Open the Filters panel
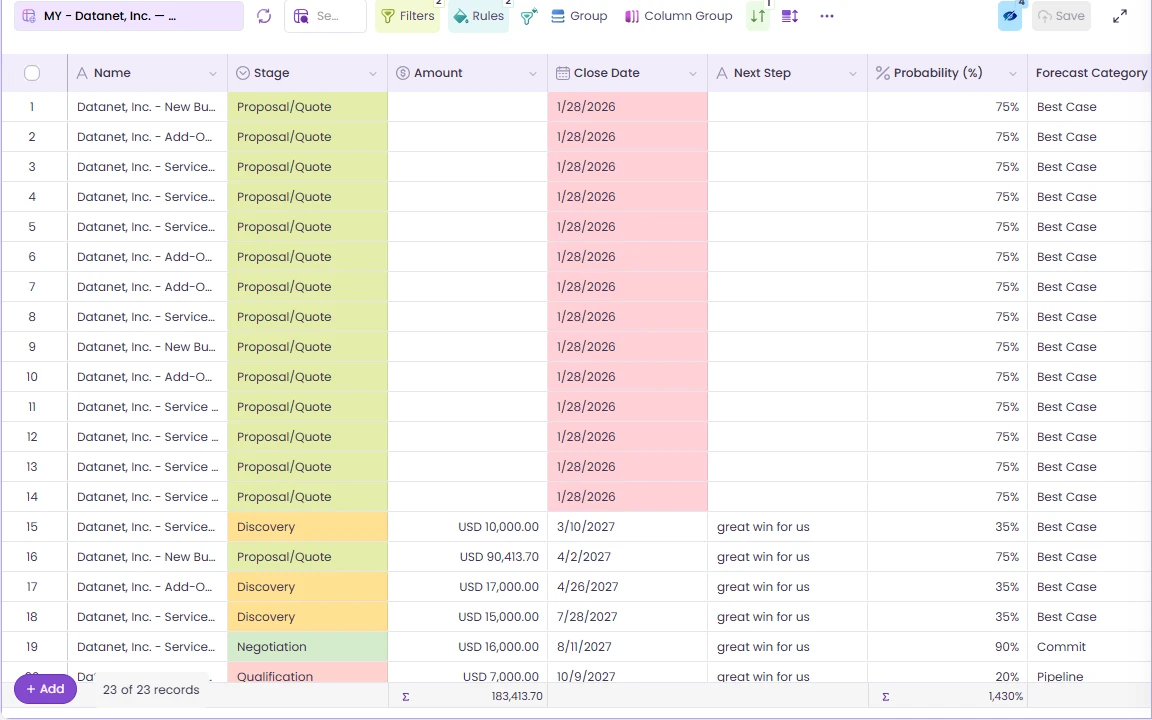1152x720 pixels. (x=408, y=16)
